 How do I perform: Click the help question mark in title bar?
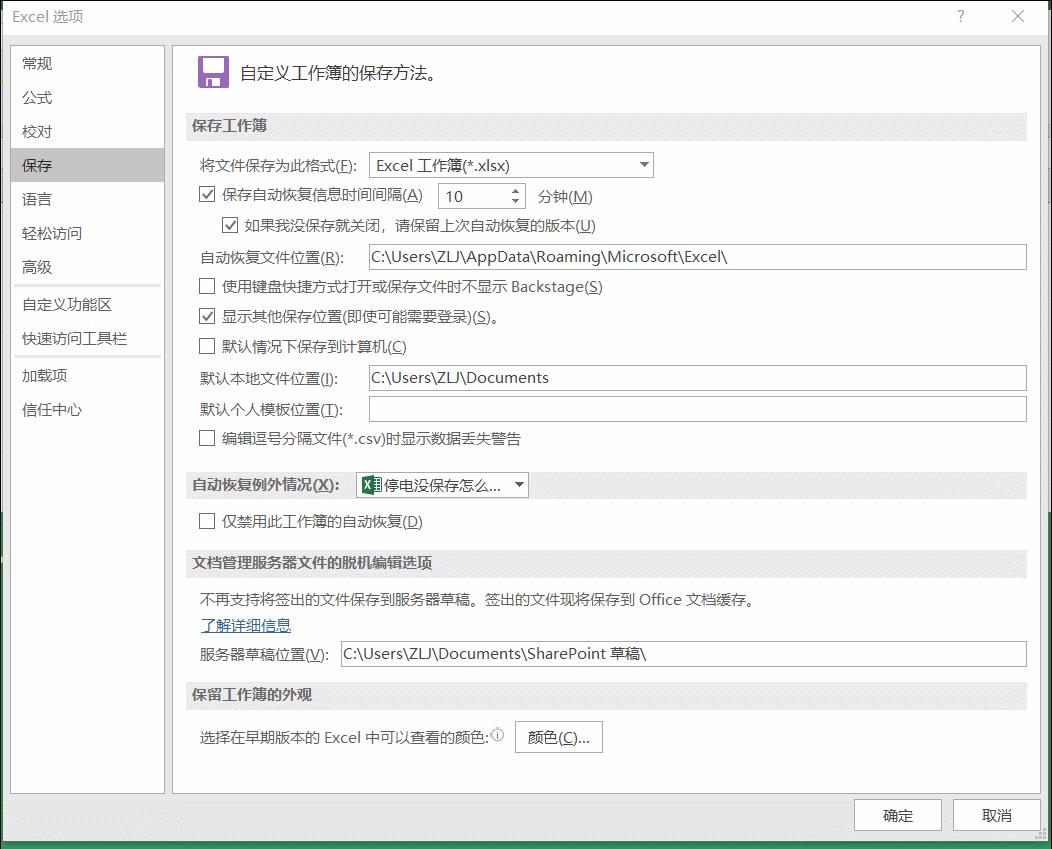pos(961,16)
